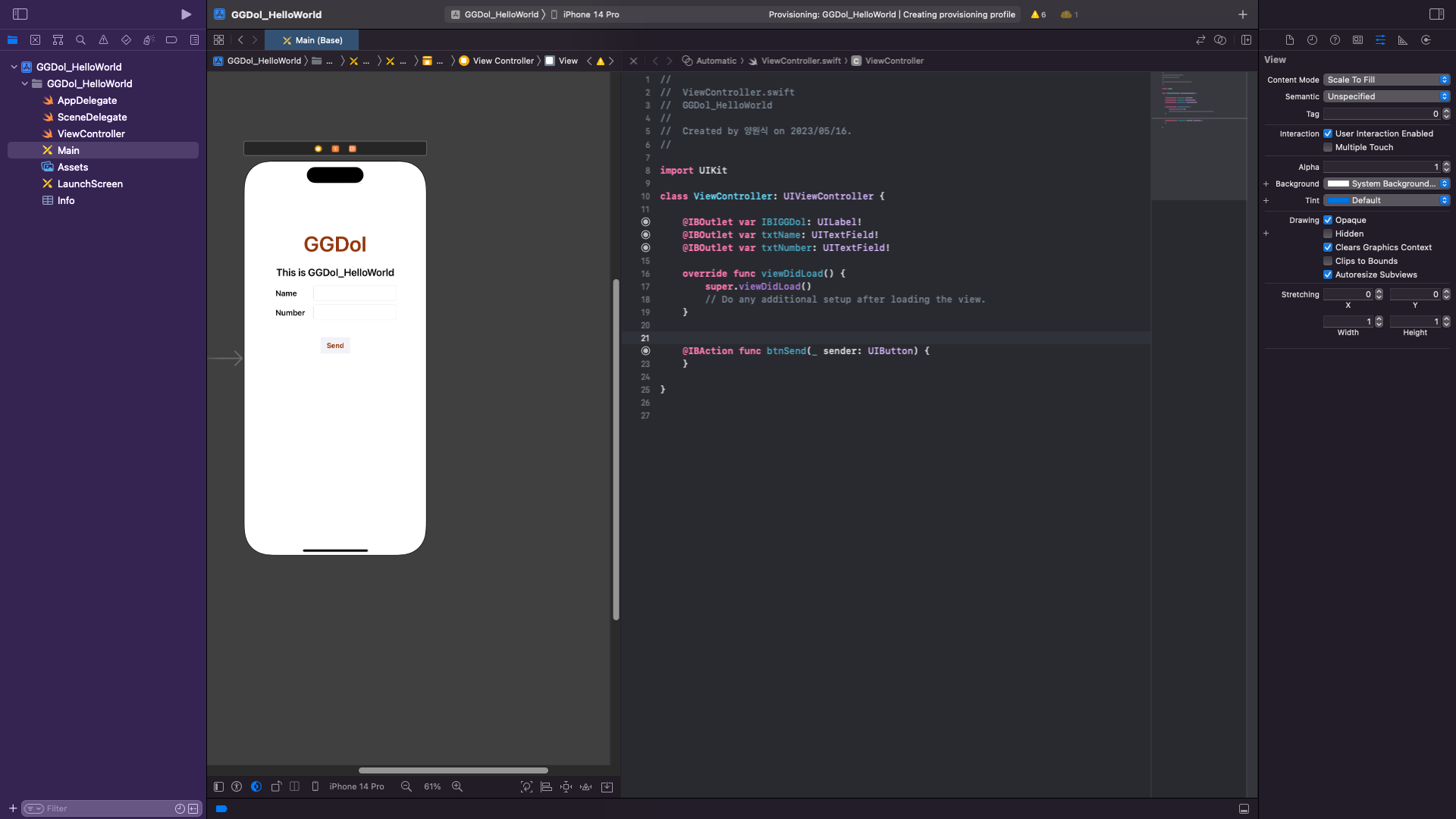Toggle Clips to Bounds checkbox
Viewport: 1456px width, 819px height.
[x=1328, y=261]
